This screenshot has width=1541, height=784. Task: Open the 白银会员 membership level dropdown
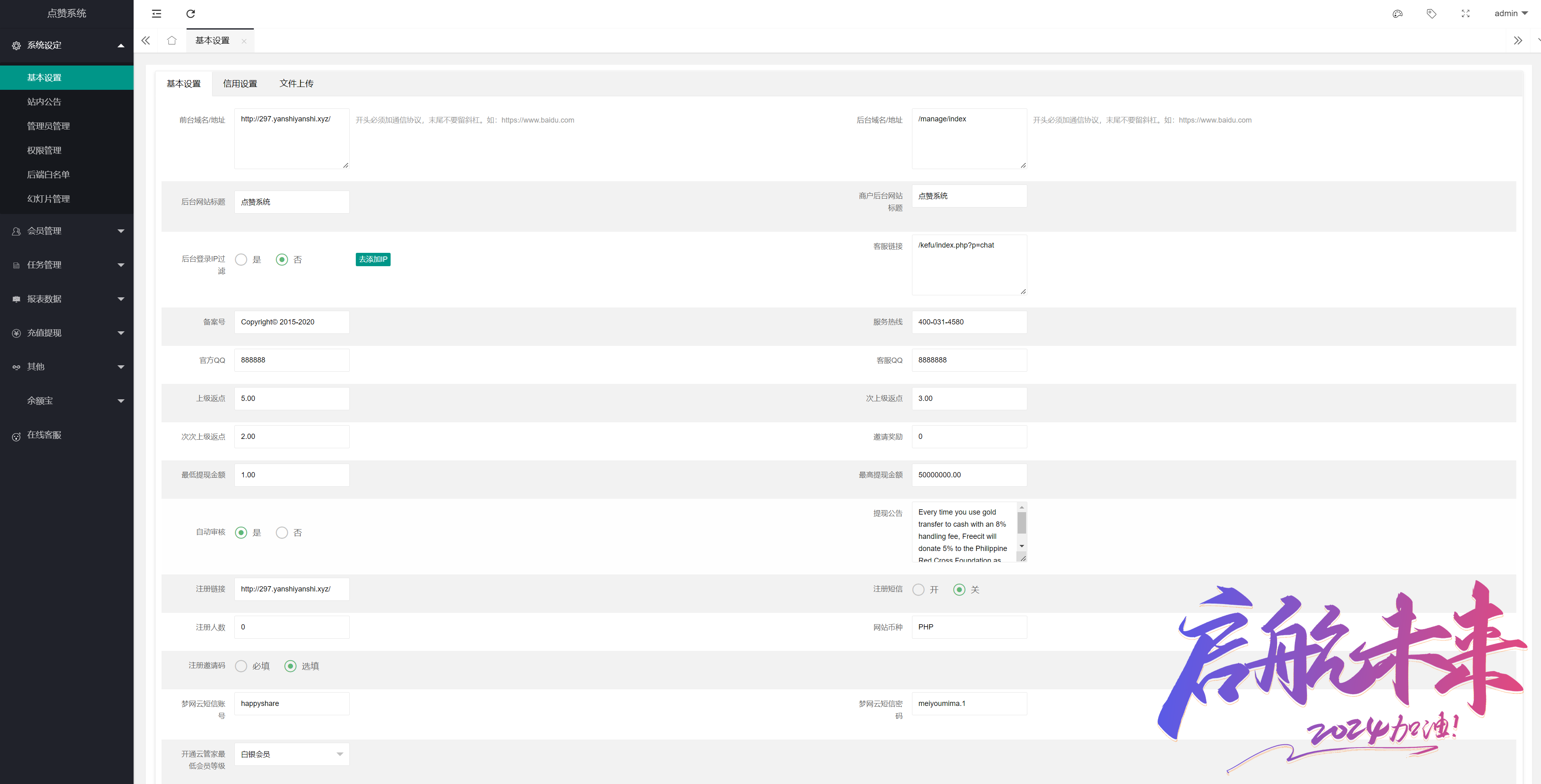tap(292, 754)
